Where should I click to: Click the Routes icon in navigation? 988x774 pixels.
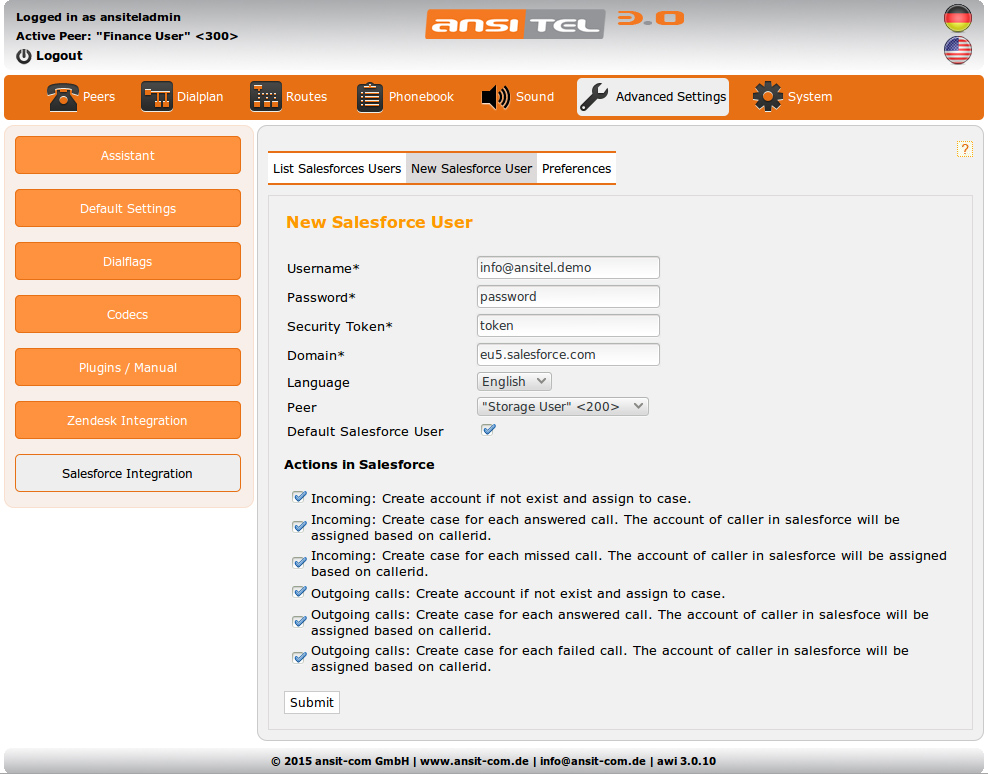266,97
